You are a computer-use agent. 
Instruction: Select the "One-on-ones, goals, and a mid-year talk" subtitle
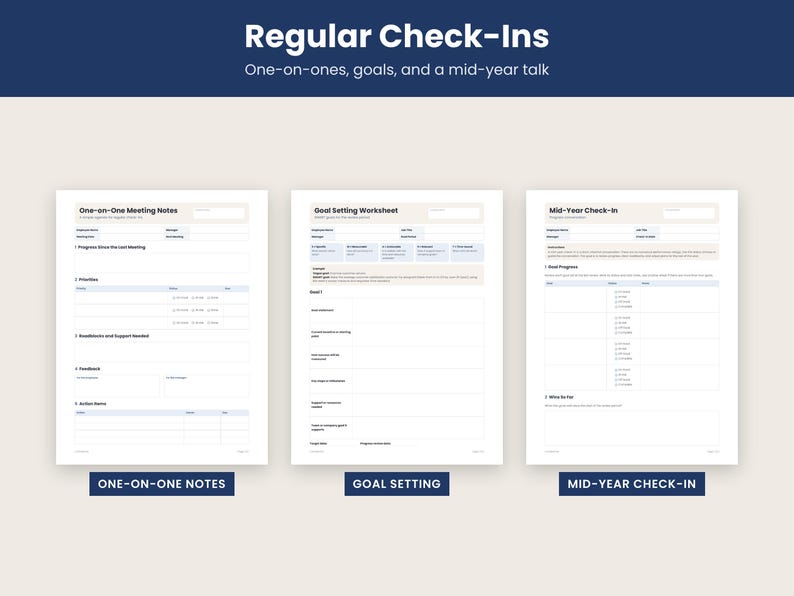[396, 69]
